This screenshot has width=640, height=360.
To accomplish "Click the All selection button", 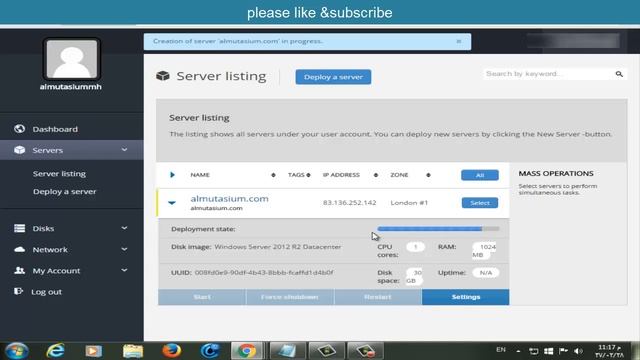I will coord(480,175).
